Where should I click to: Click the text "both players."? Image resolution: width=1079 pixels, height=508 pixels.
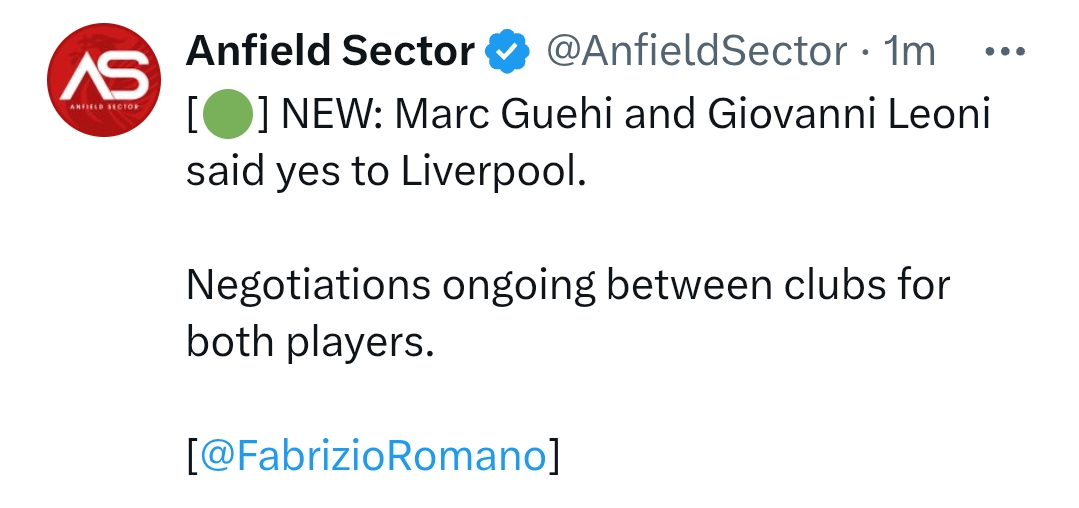click(x=311, y=342)
